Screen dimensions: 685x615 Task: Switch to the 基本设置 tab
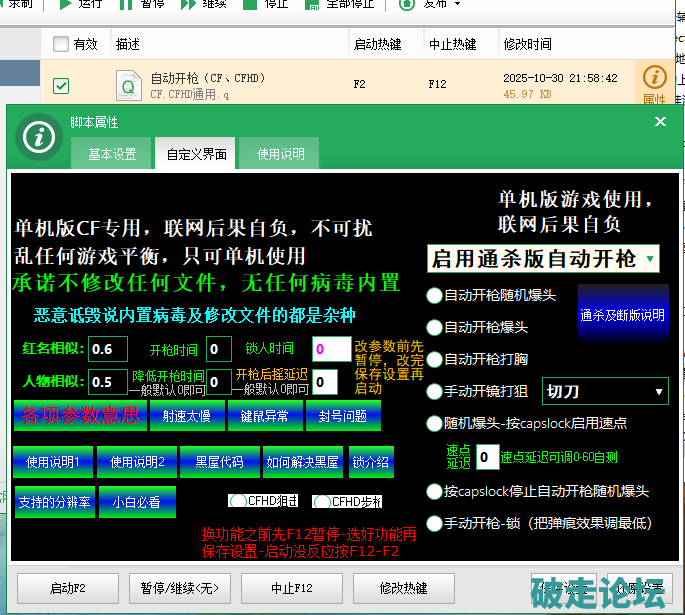tap(112, 154)
